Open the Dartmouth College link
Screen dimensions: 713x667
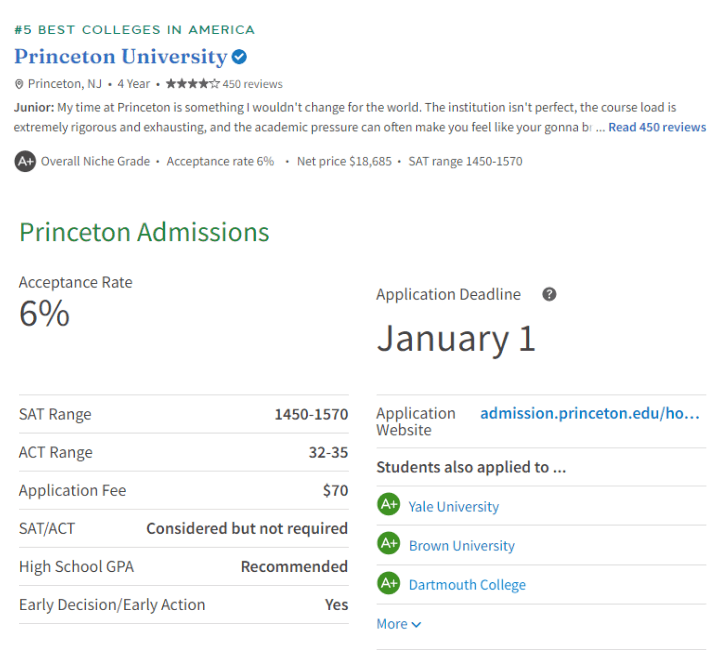[x=467, y=585]
